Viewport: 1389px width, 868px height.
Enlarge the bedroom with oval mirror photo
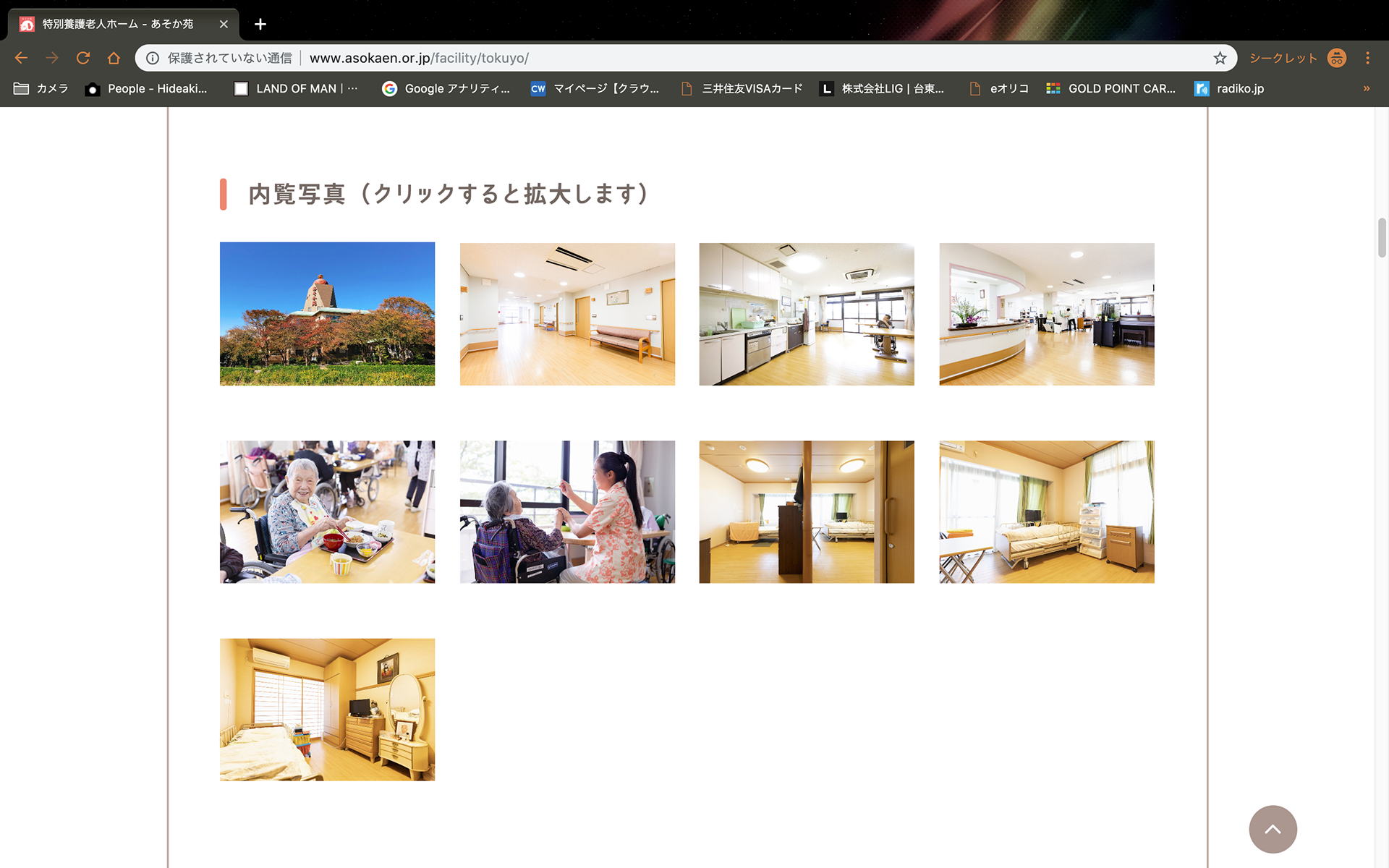point(327,709)
